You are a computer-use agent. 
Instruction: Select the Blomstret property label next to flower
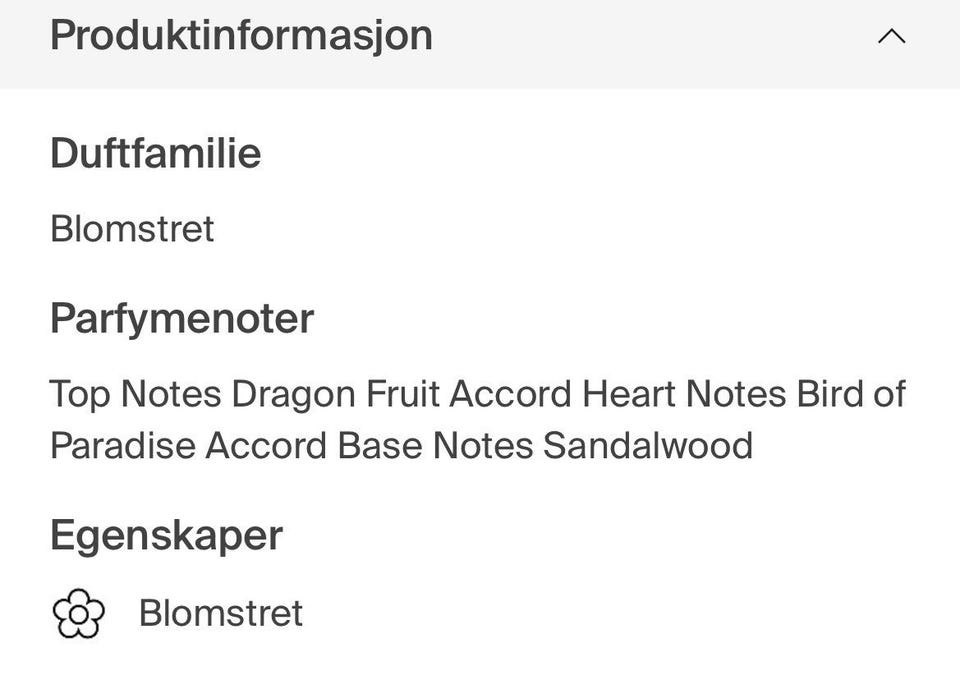coord(221,613)
